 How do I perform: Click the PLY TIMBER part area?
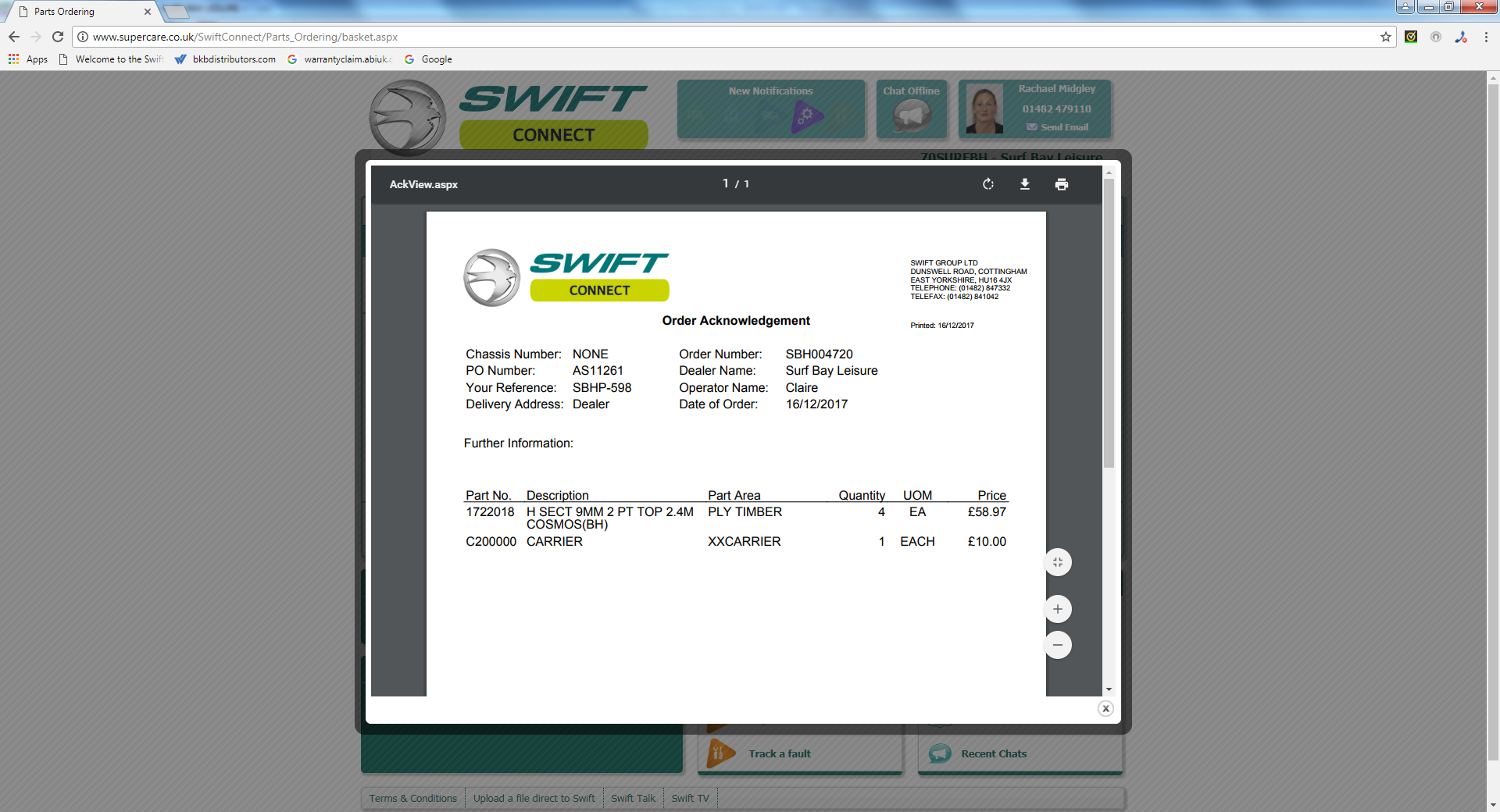745,512
